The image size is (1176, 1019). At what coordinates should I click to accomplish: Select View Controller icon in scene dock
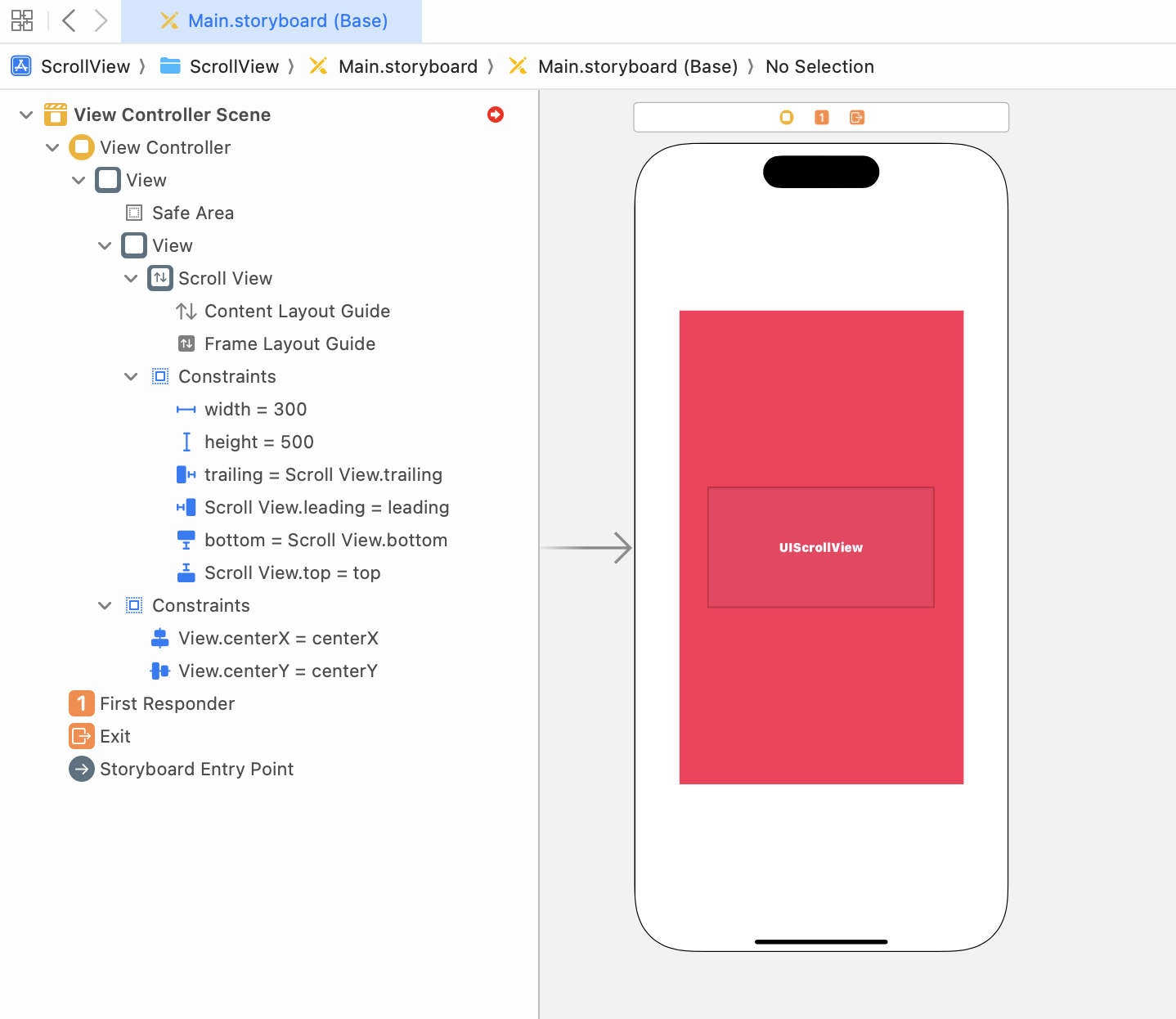pyautogui.click(x=787, y=117)
